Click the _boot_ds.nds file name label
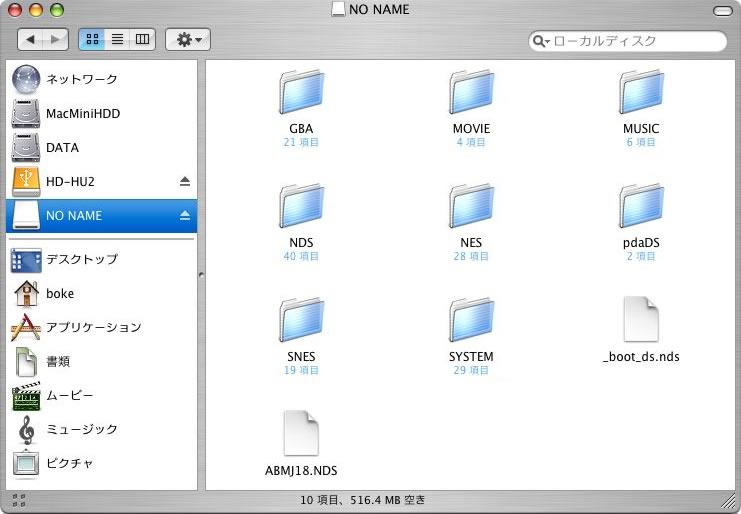This screenshot has width=741, height=514. [x=641, y=357]
